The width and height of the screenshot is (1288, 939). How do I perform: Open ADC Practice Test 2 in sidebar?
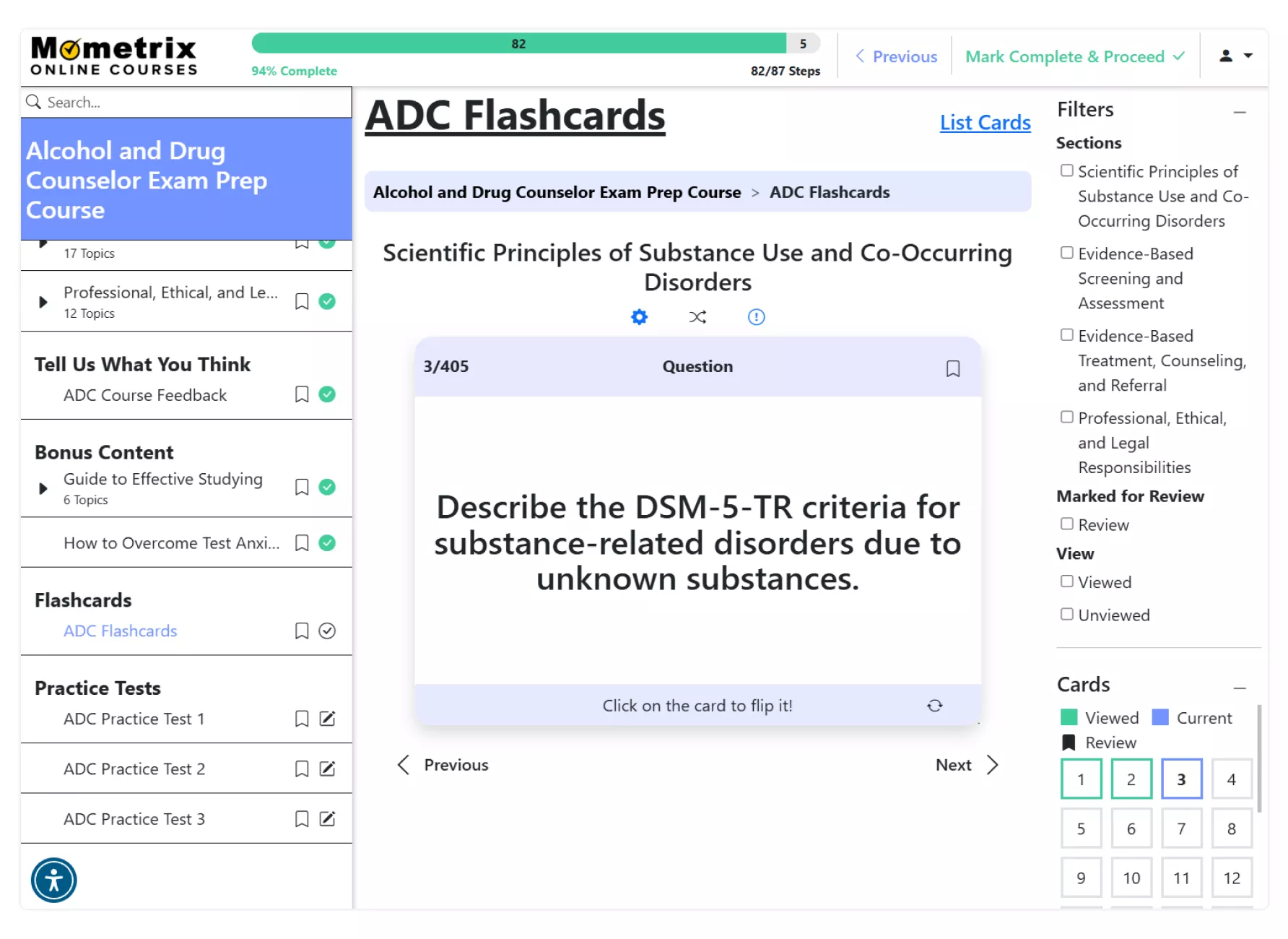[x=134, y=769]
